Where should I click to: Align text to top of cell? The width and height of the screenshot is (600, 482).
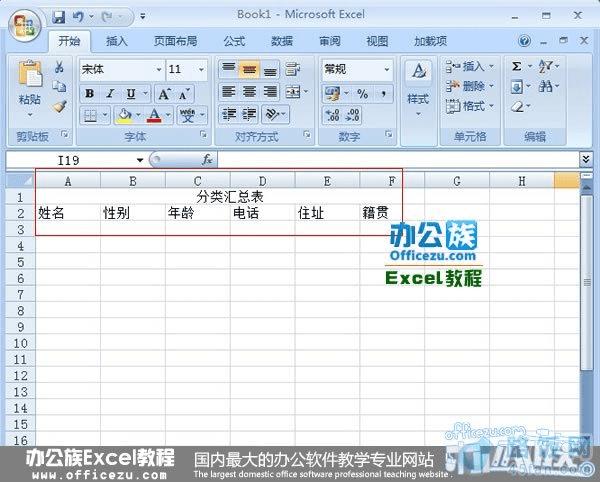(228, 69)
